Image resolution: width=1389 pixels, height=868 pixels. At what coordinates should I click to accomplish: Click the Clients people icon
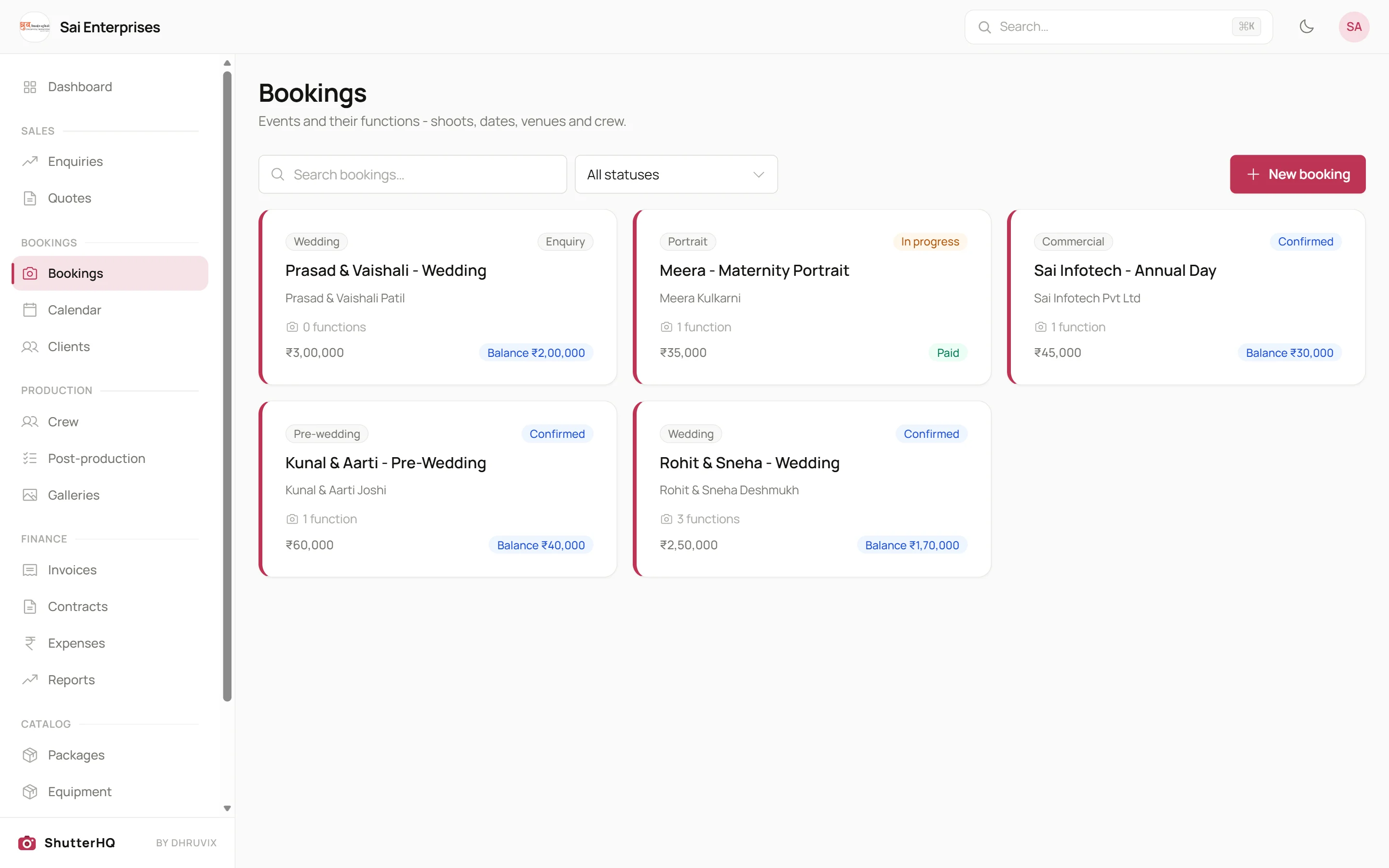(30, 347)
